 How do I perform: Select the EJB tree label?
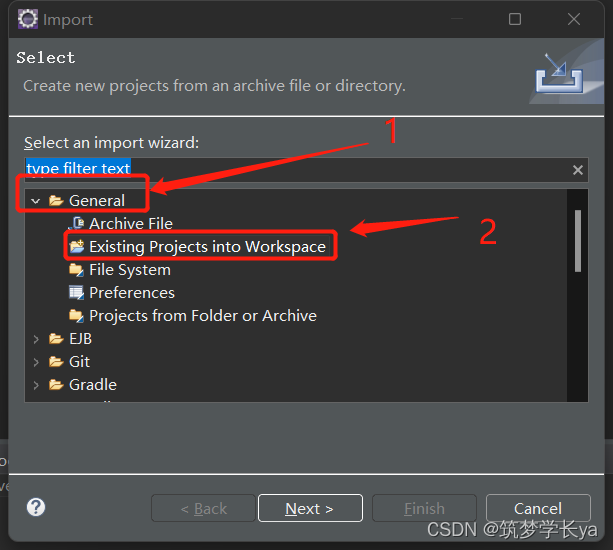(x=81, y=339)
